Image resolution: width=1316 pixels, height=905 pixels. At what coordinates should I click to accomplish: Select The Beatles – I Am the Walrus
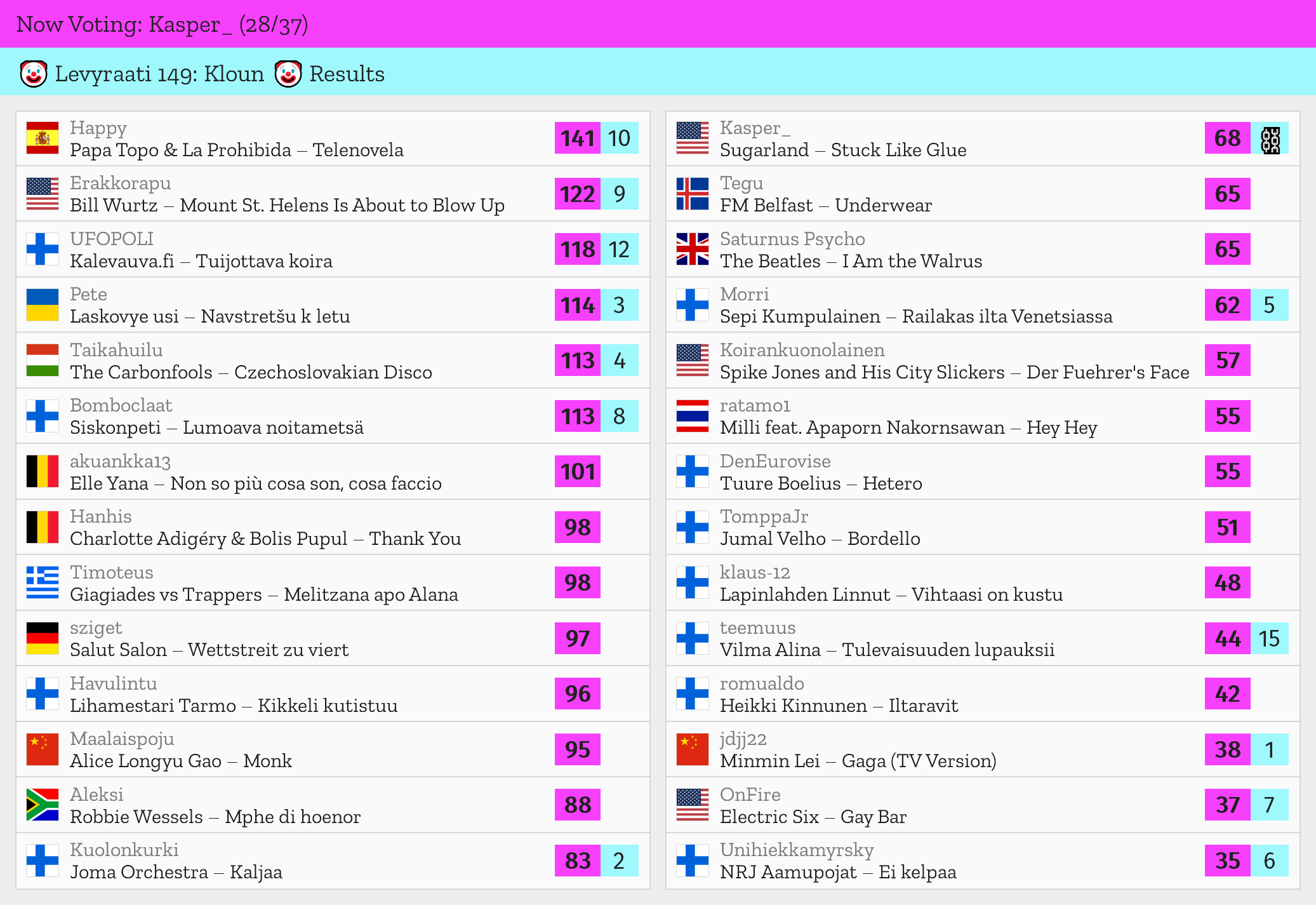(x=851, y=261)
